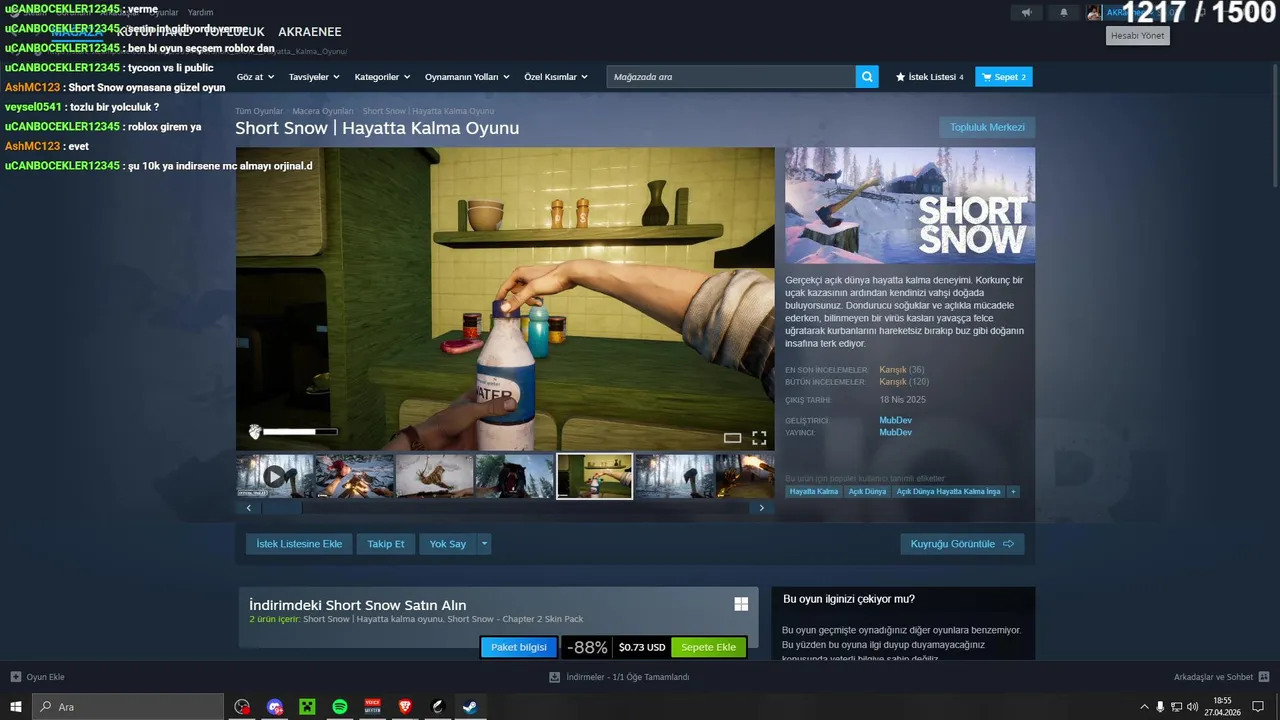The width and height of the screenshot is (1280, 720).
Task: Click the Yok Say button
Action: click(x=448, y=544)
